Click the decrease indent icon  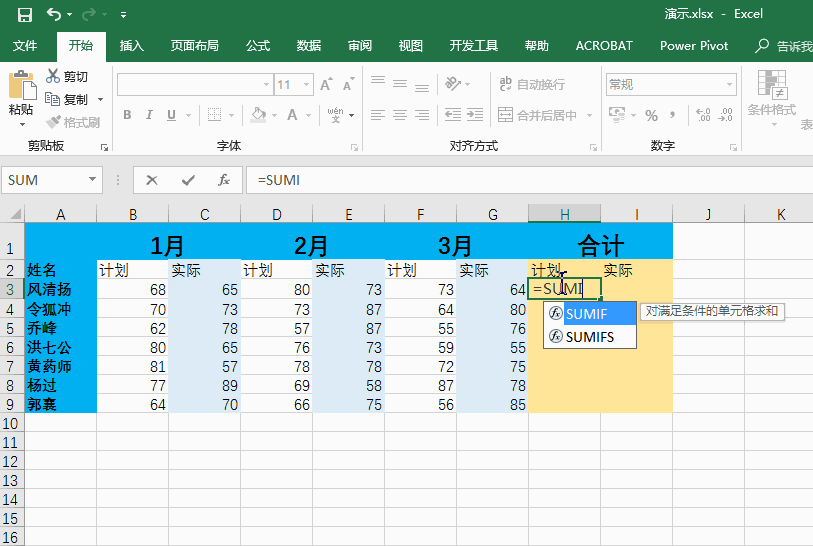point(453,115)
